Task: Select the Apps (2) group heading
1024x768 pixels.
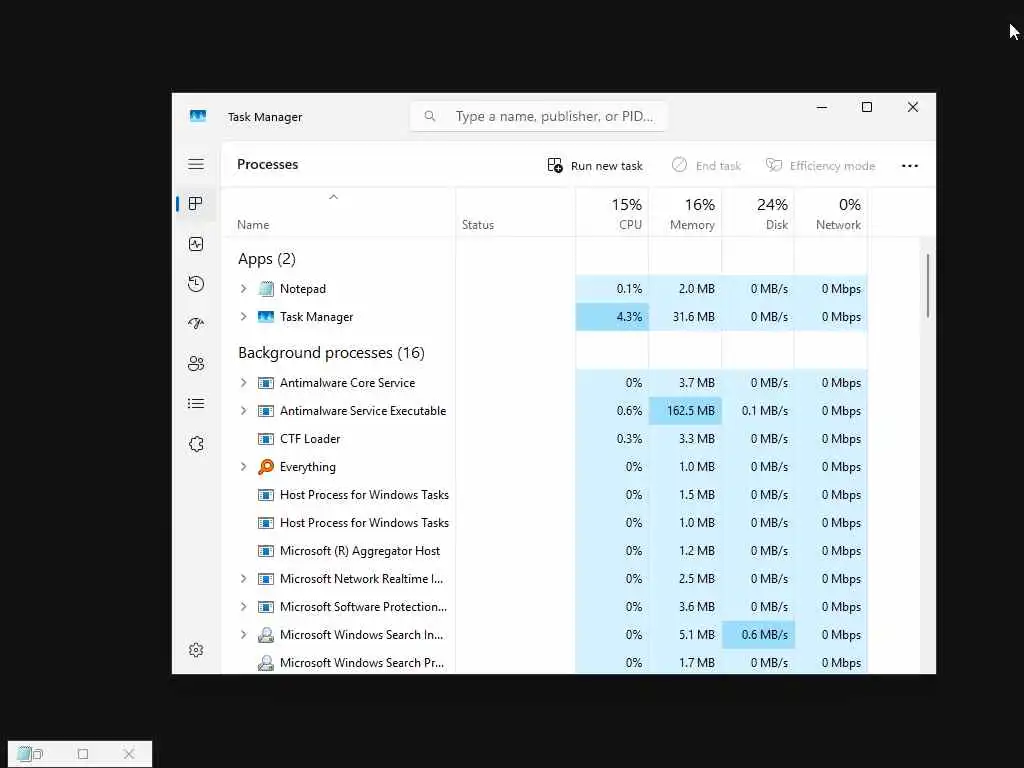Action: point(266,259)
